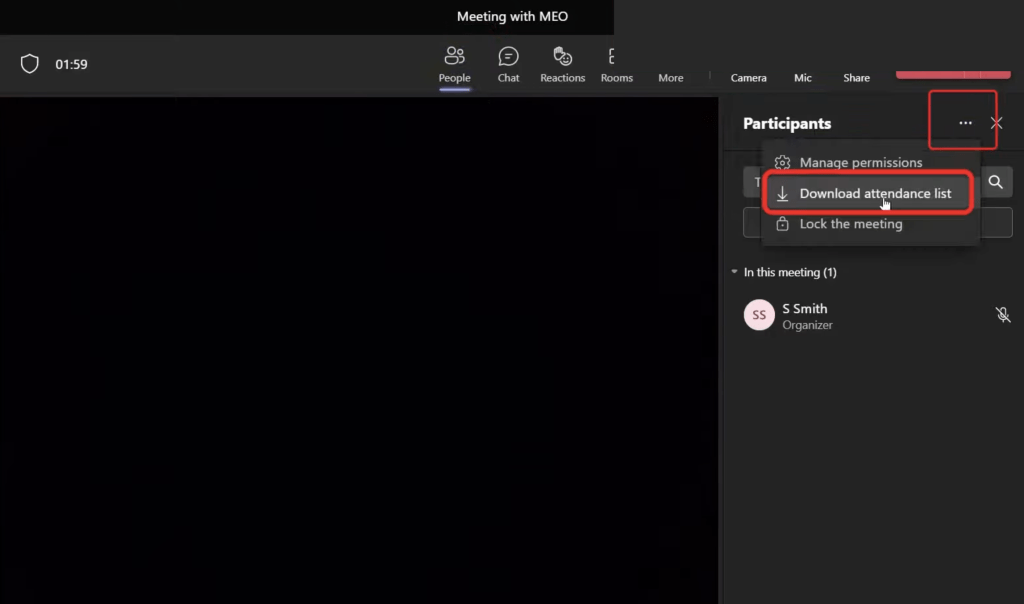
Task: Open the Participants more options ellipsis
Action: 965,123
